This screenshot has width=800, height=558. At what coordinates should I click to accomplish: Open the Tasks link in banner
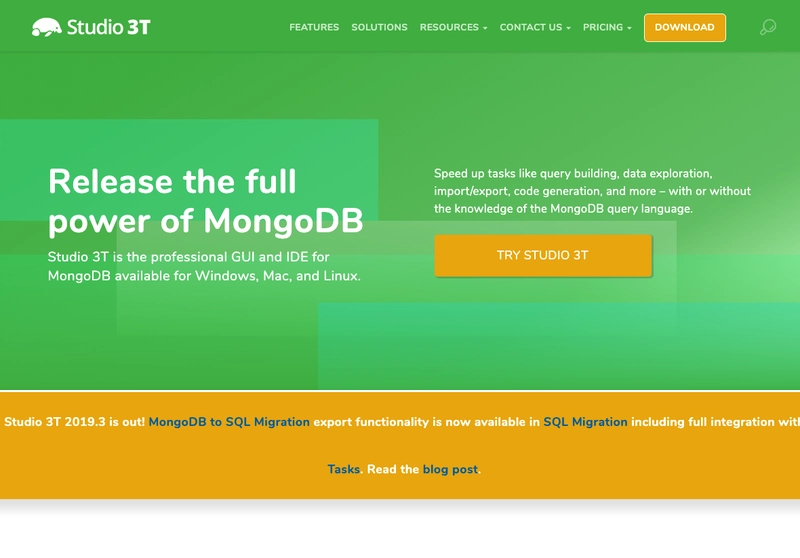pos(343,469)
